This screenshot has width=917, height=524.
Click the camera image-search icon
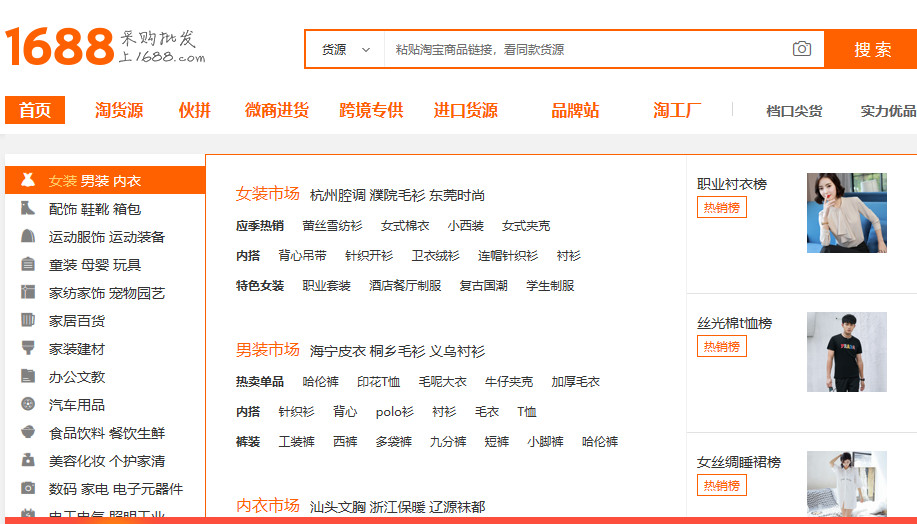(x=802, y=49)
